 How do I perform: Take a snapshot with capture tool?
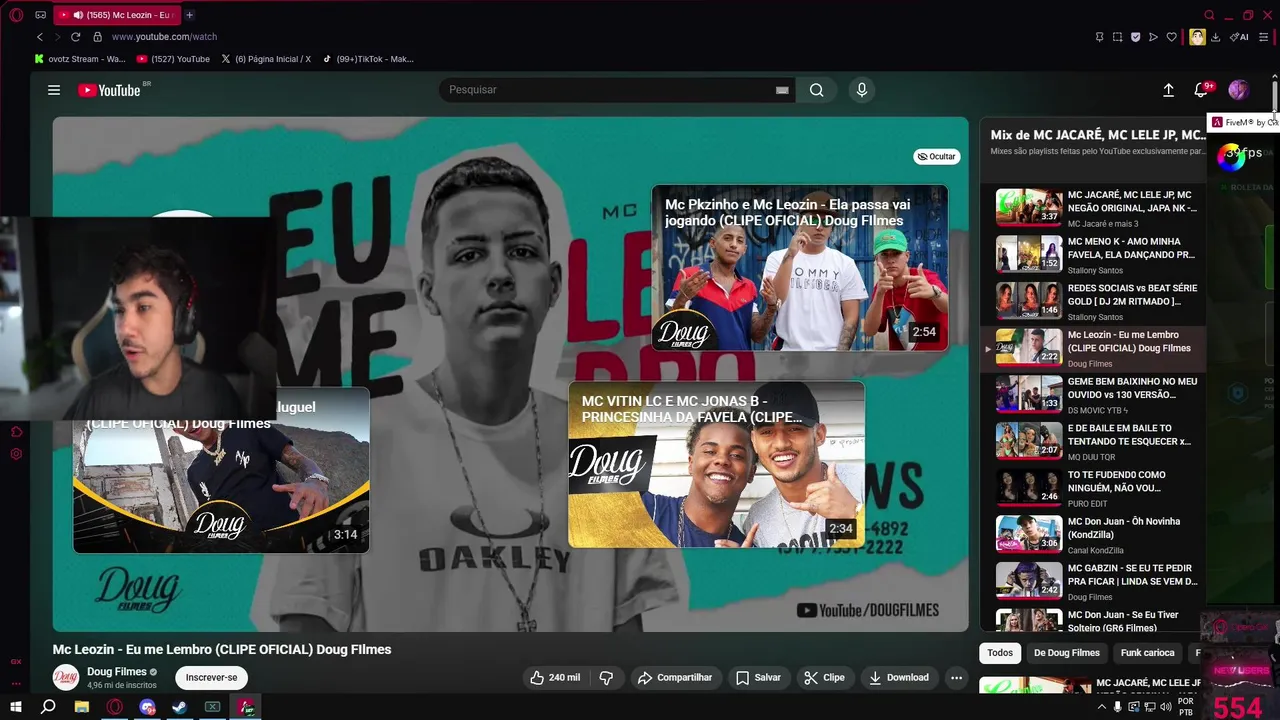click(1117, 37)
